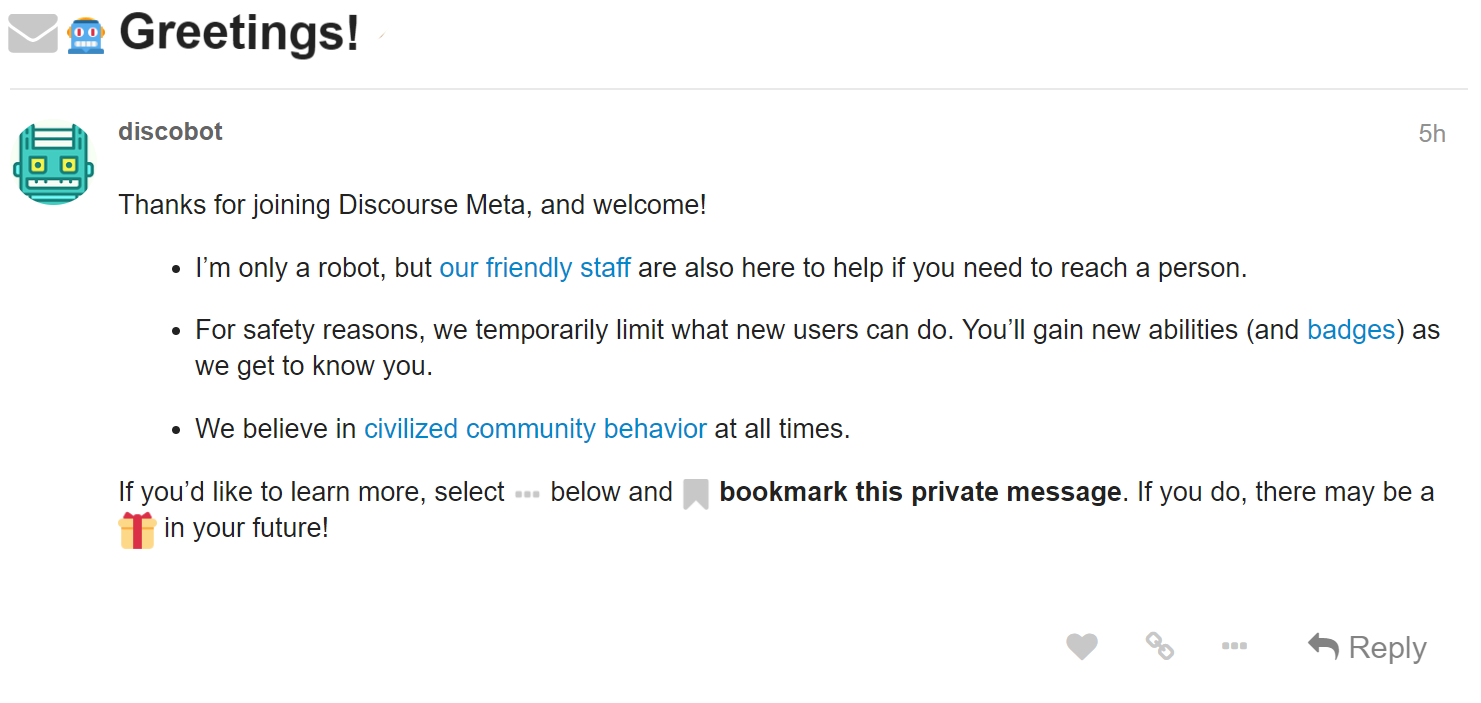Click the blue robot emoji in title
Viewport: 1481px width, 703px height.
[86, 35]
